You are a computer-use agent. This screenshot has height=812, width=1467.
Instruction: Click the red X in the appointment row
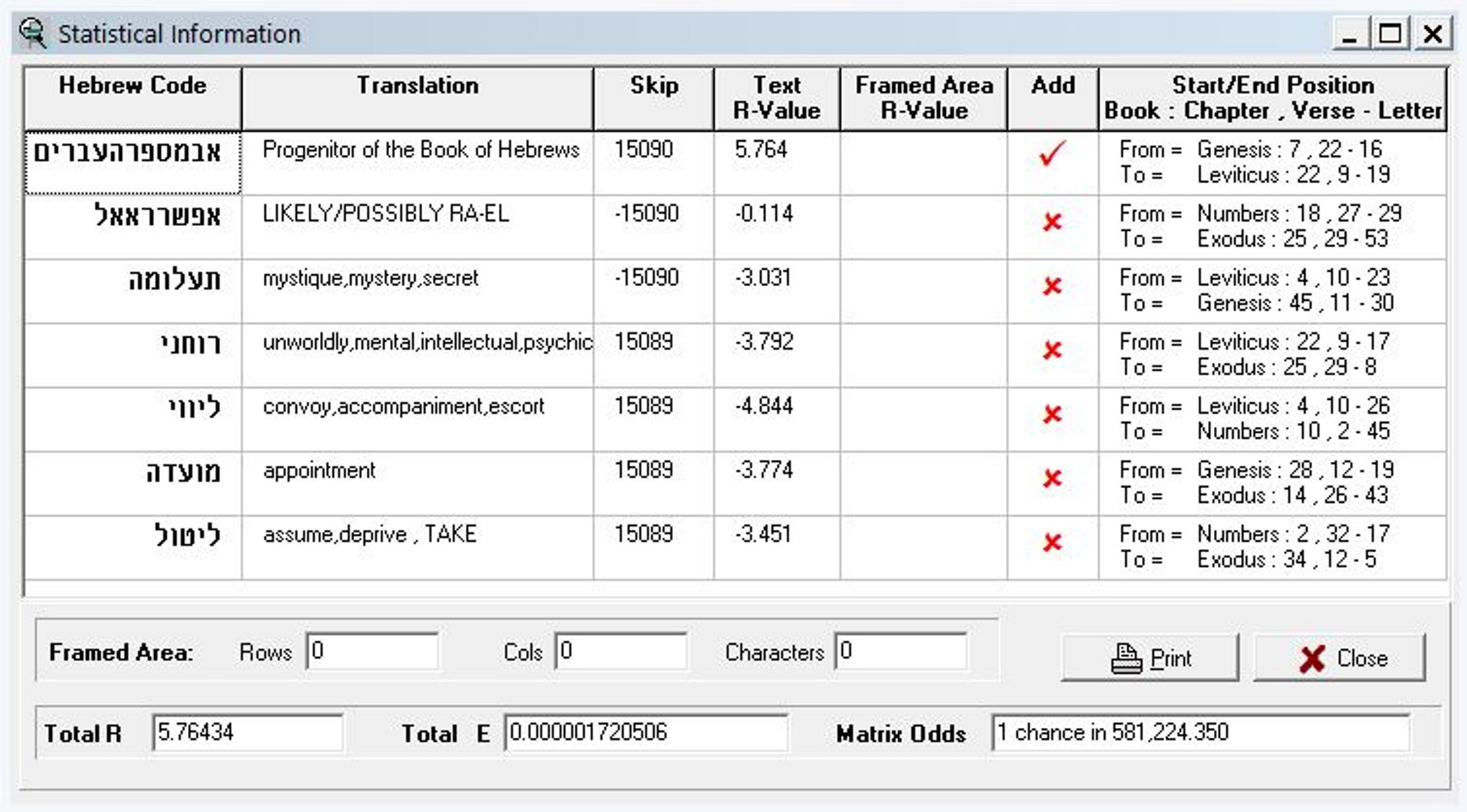tap(1052, 478)
